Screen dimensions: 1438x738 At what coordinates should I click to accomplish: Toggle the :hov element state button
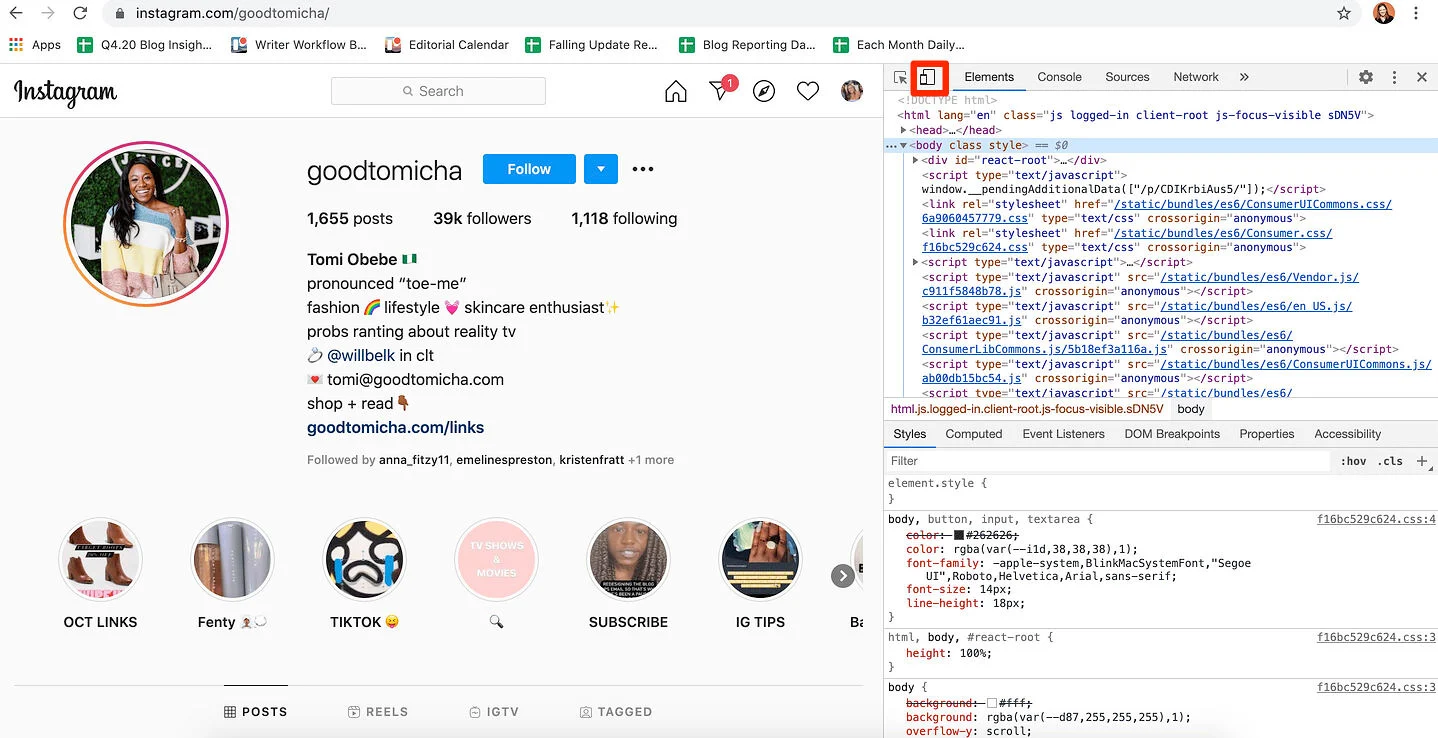pyautogui.click(x=1354, y=461)
